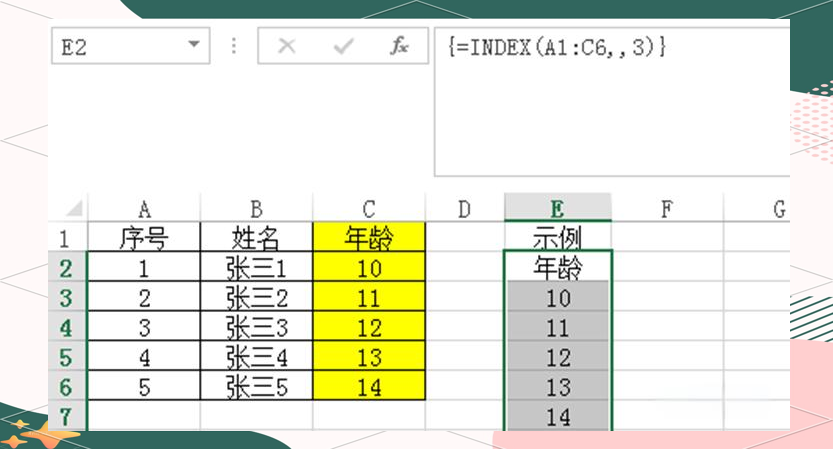
Task: Select row 5 header
Action: point(67,357)
